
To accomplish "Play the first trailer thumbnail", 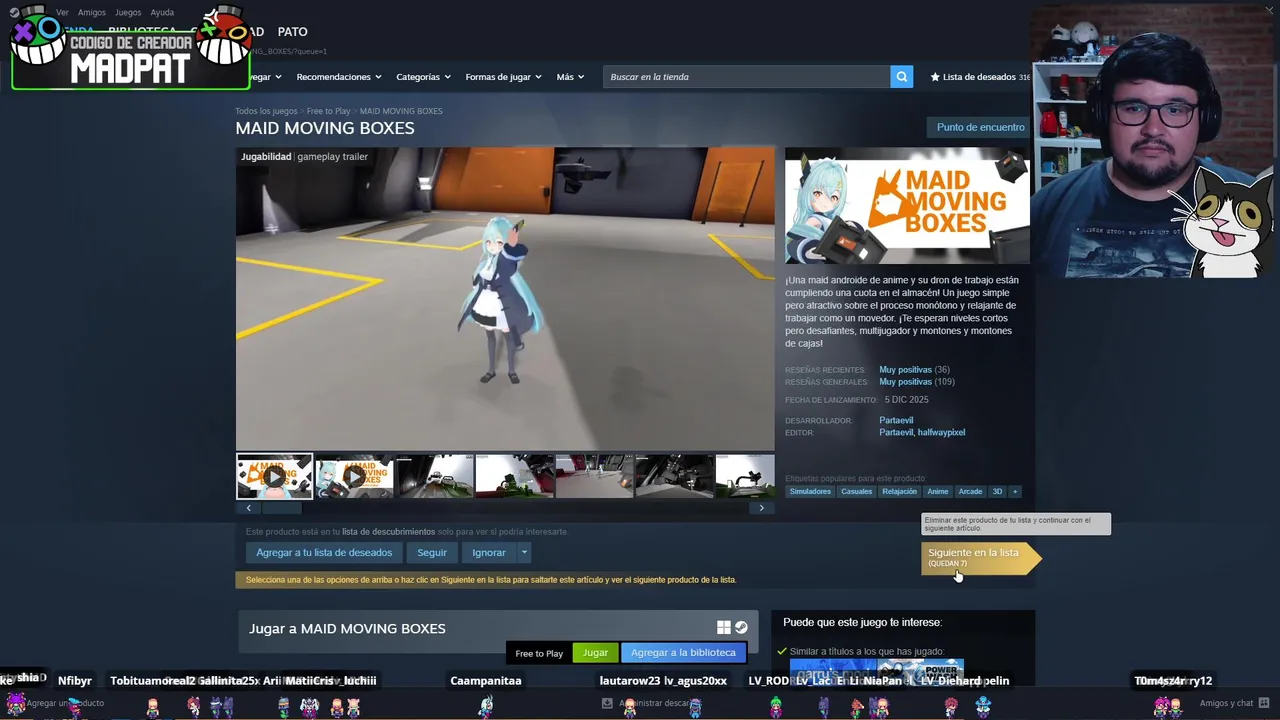I will 274,477.
